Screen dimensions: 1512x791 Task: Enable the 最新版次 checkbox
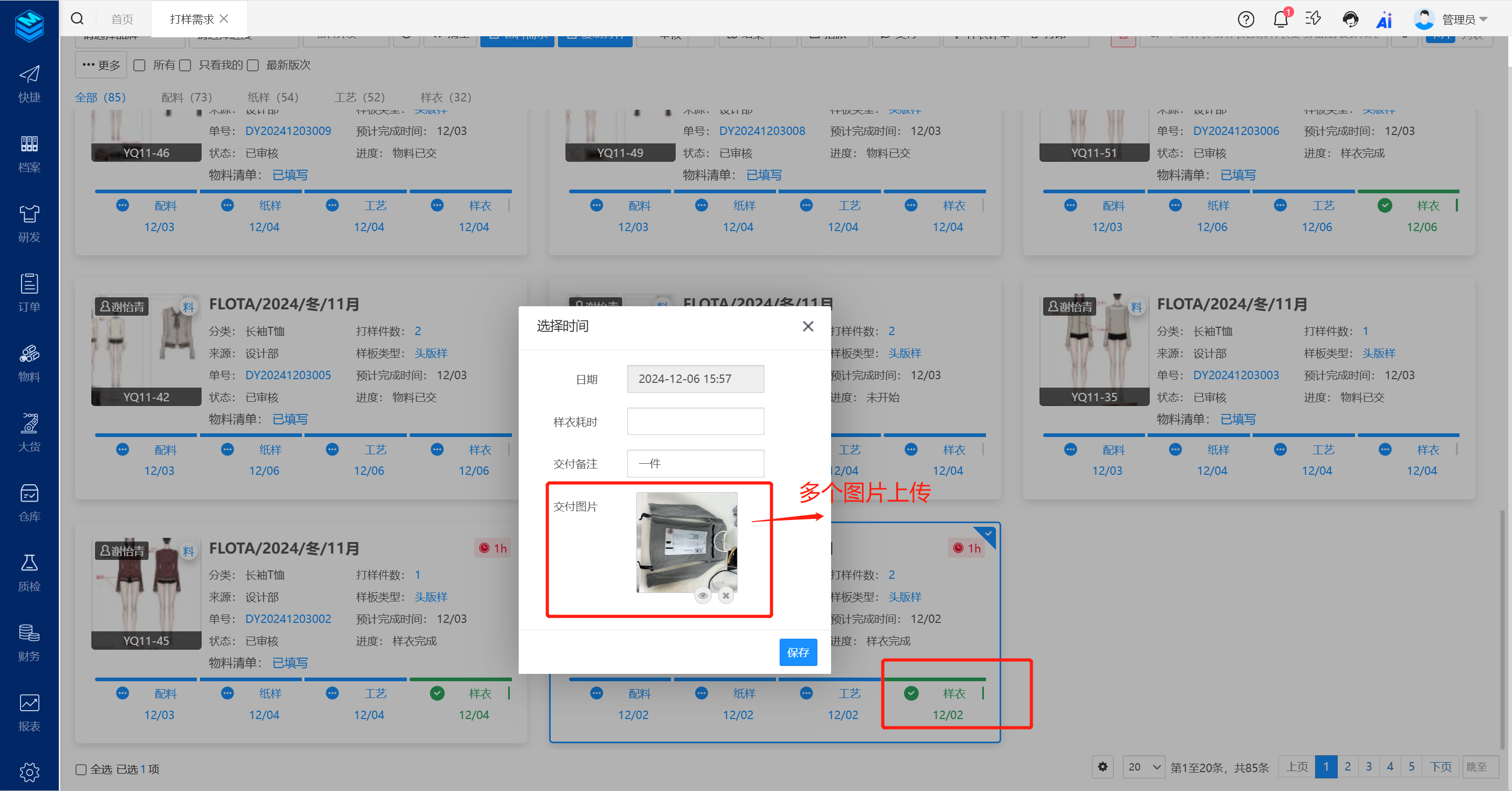coord(253,65)
